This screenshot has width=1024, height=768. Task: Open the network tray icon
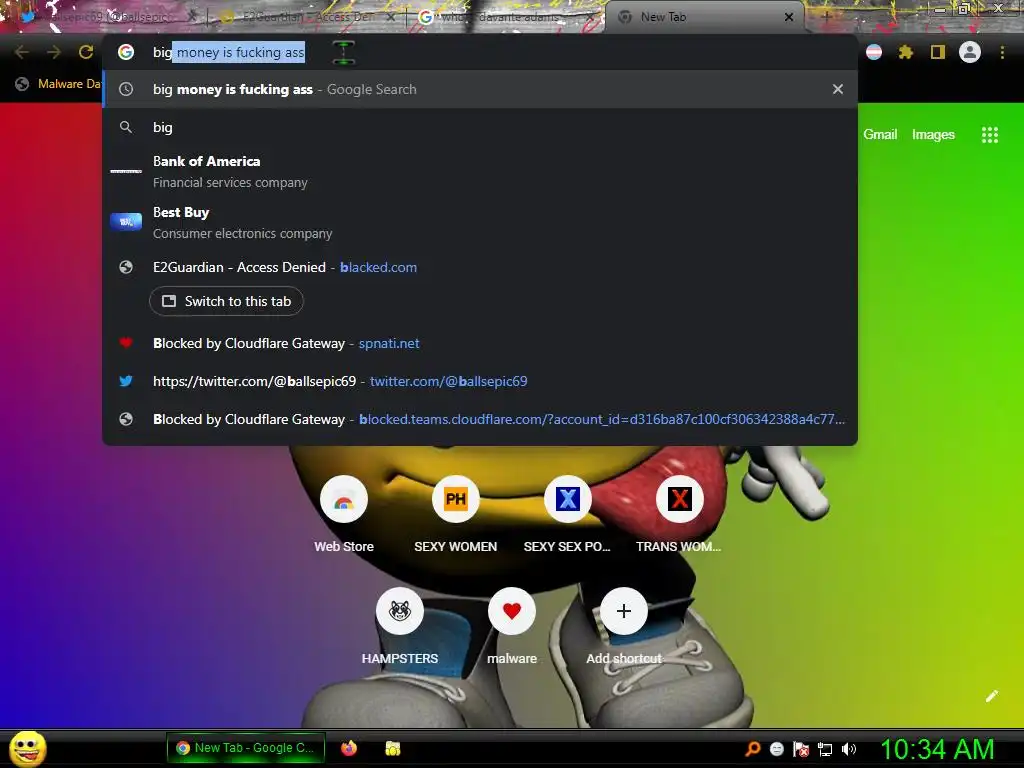click(825, 749)
